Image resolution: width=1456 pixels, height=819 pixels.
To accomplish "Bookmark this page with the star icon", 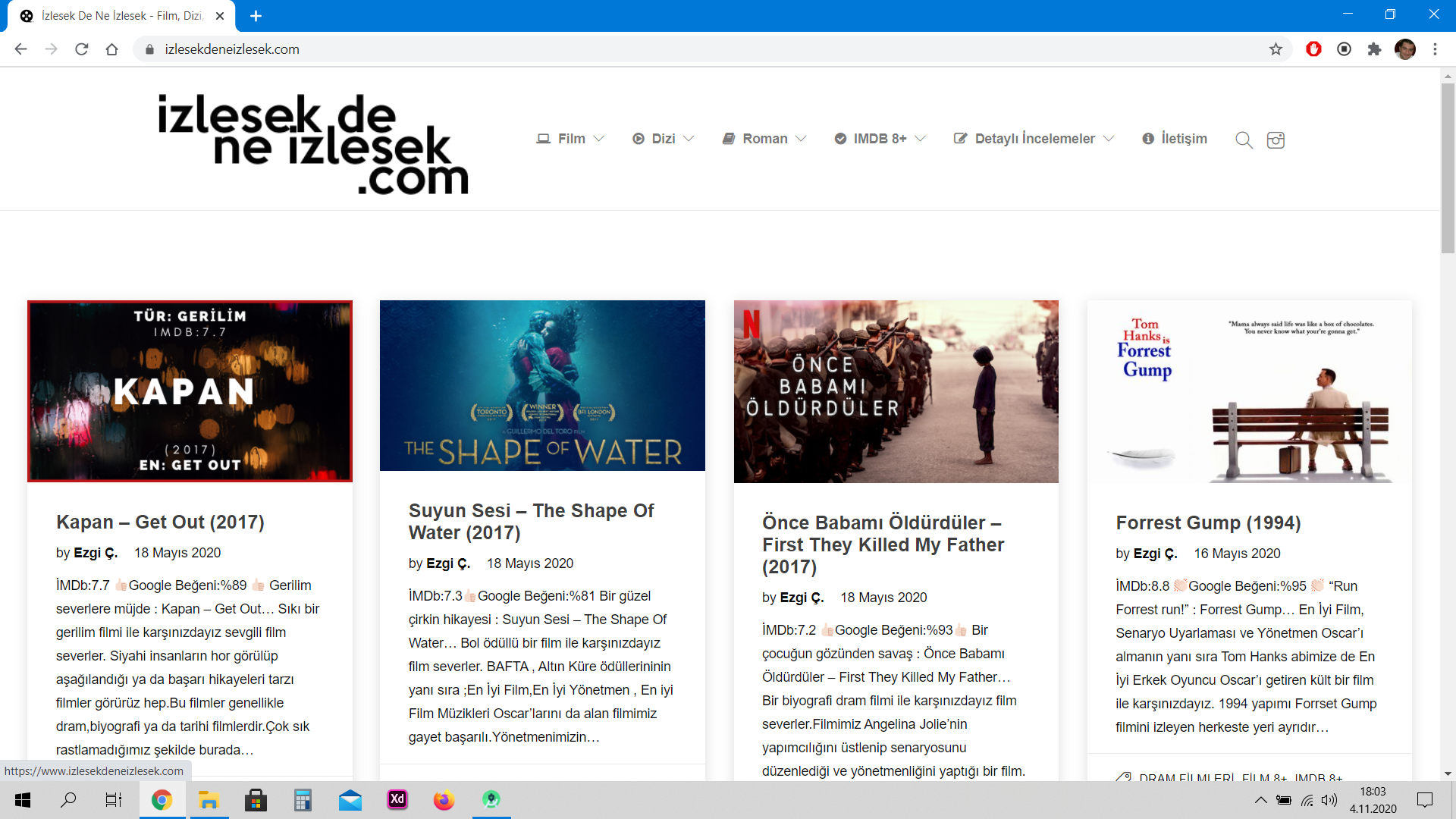I will pyautogui.click(x=1276, y=49).
